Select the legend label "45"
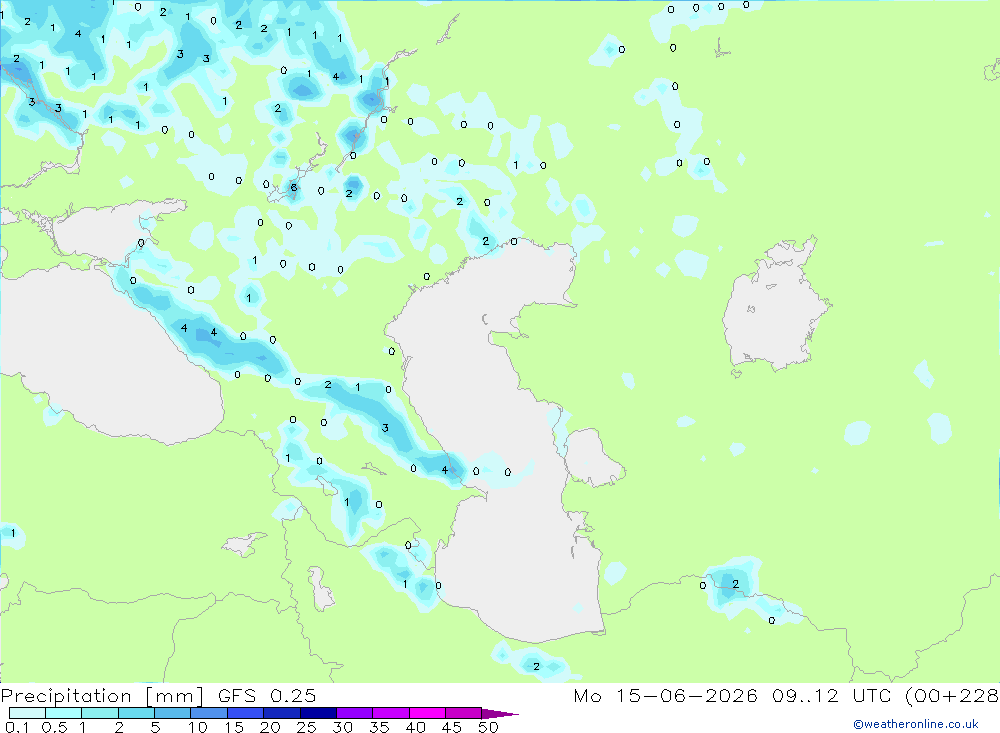This screenshot has width=1000, height=733. click(452, 727)
